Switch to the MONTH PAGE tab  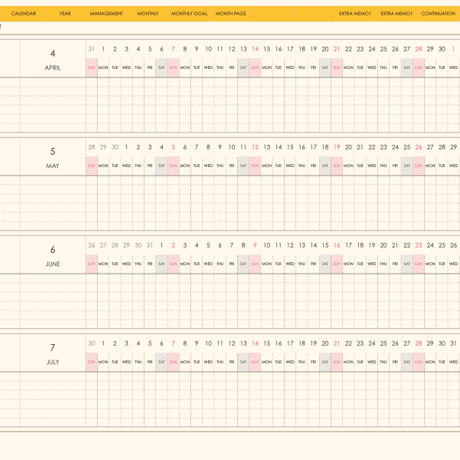click(231, 14)
